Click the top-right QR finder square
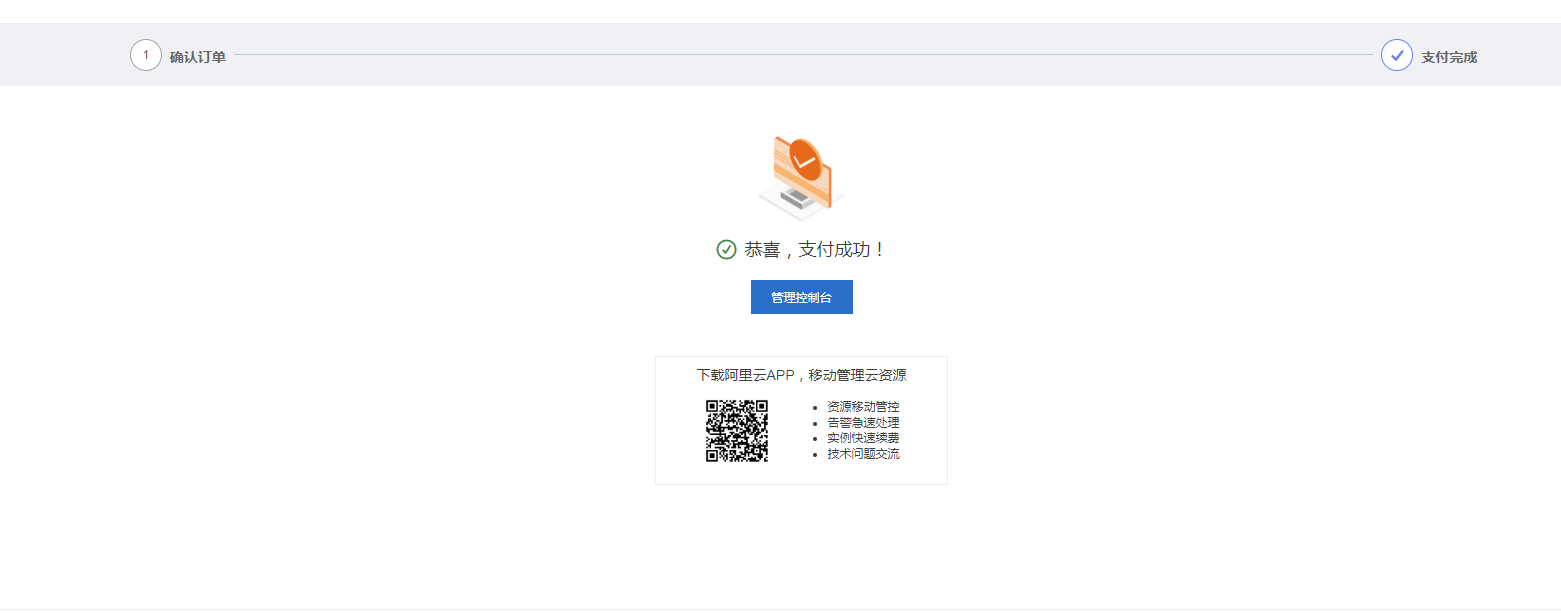This screenshot has height=613, width=1561. tap(760, 408)
